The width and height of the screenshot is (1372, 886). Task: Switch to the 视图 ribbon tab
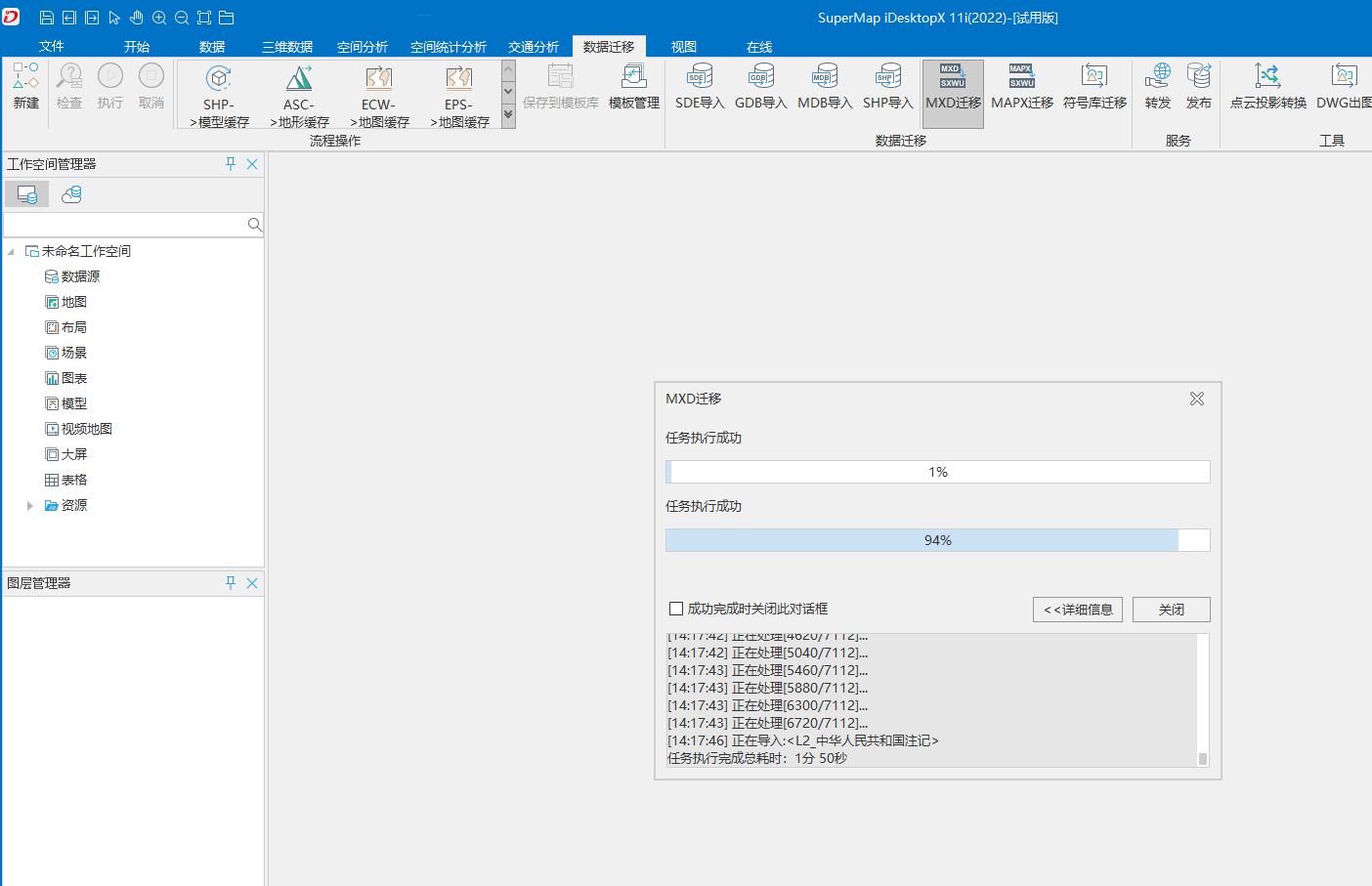[x=684, y=47]
